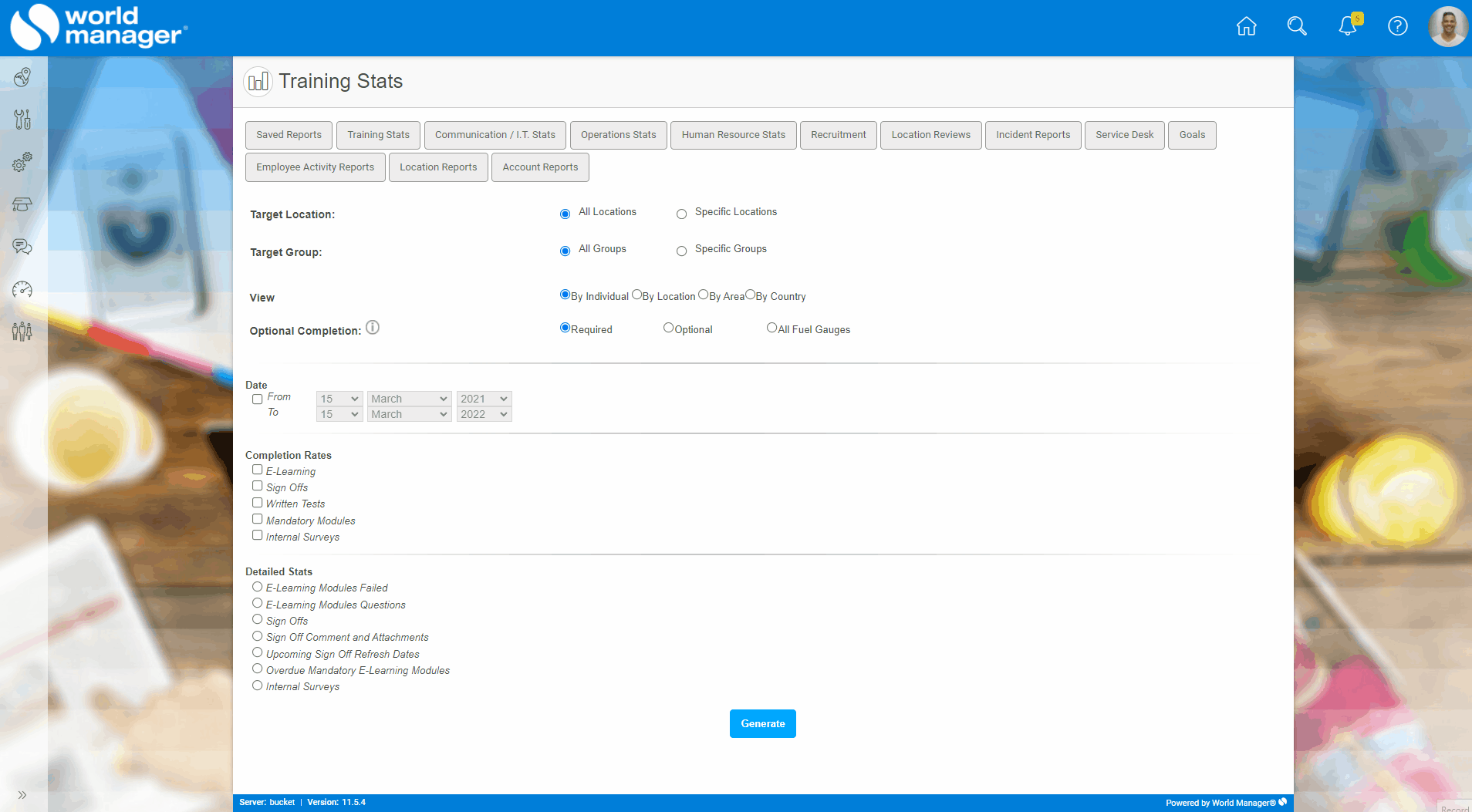Open the notifications bell icon
1472x812 pixels.
coord(1348,27)
